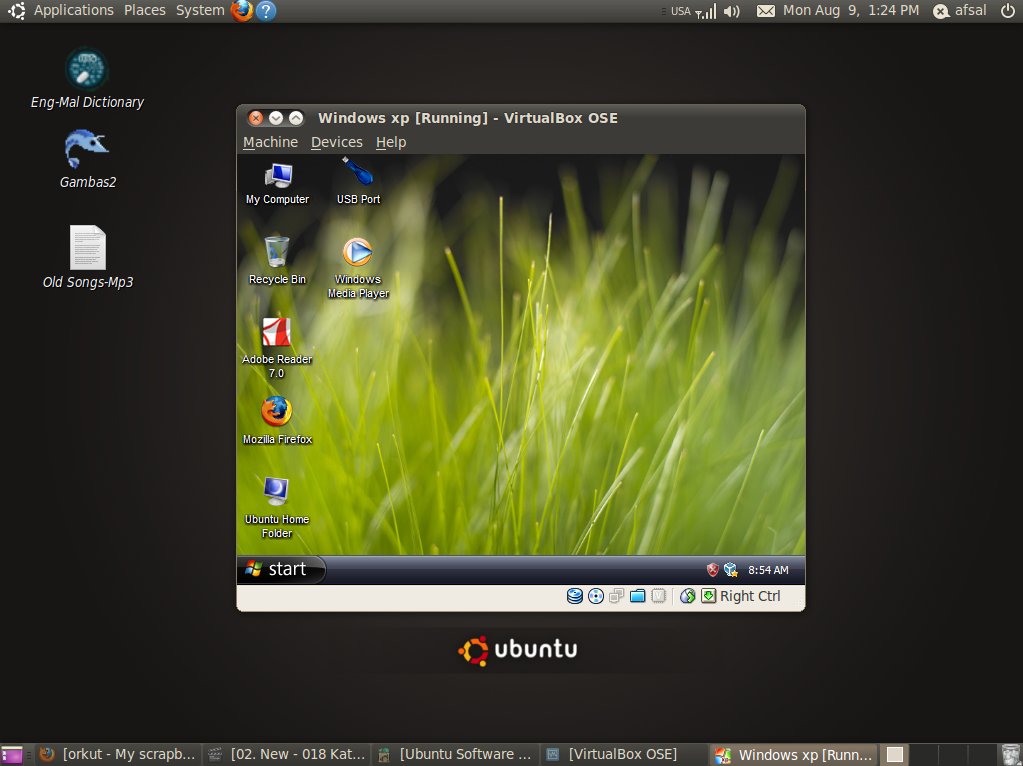
Task: Switch to VirtualBox OSE manager window
Action: click(x=624, y=755)
